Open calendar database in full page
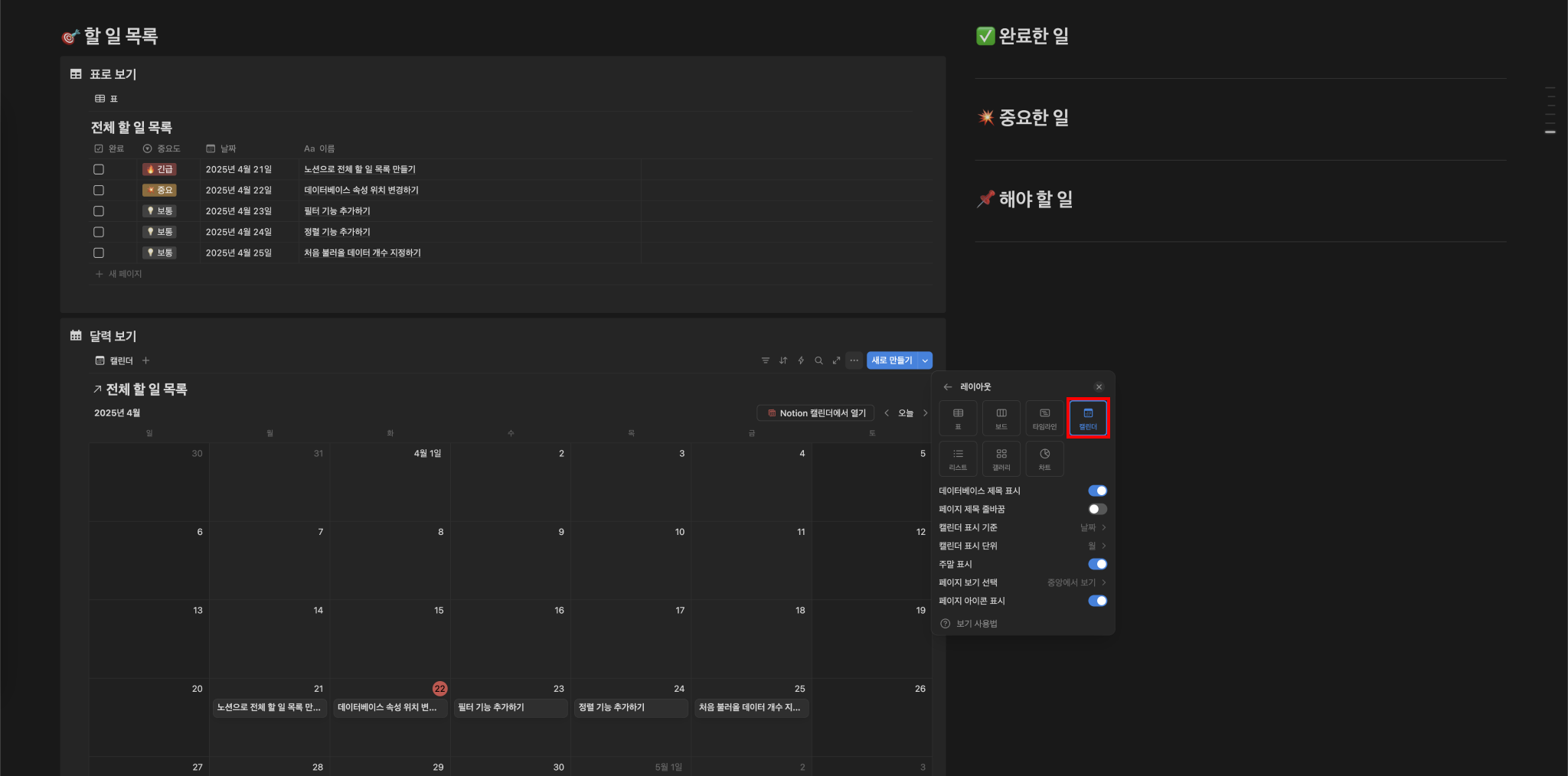 836,360
